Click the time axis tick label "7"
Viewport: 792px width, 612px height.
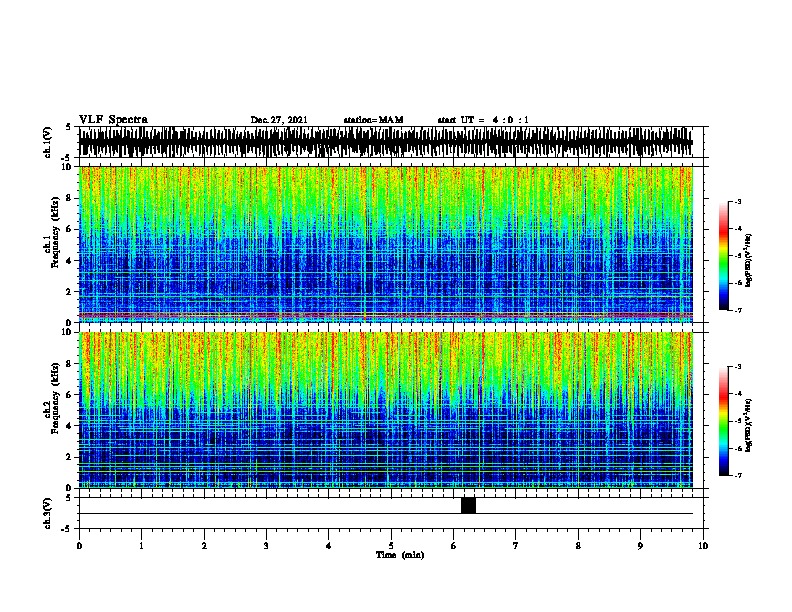point(516,545)
